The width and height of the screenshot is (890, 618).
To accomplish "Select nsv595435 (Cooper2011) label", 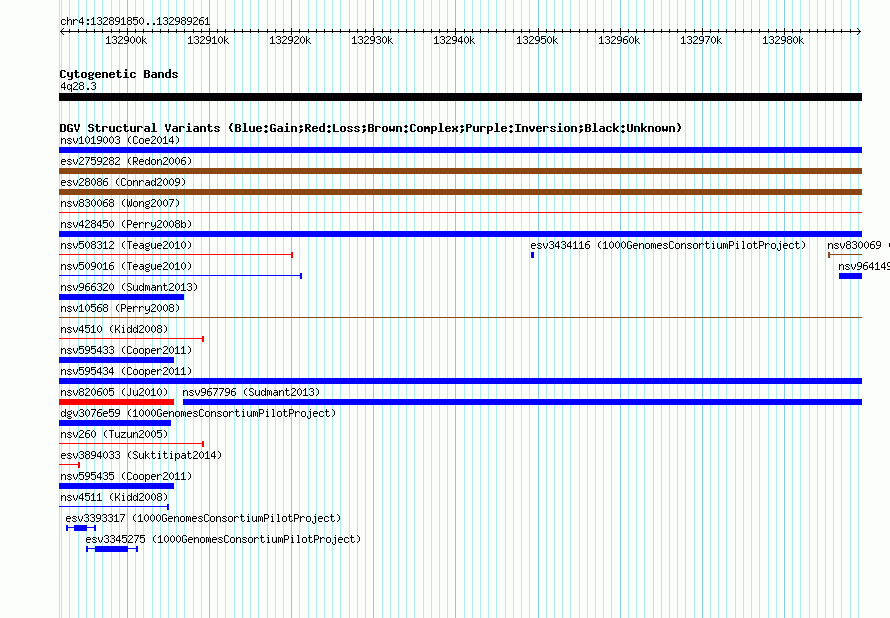I will pos(126,476).
